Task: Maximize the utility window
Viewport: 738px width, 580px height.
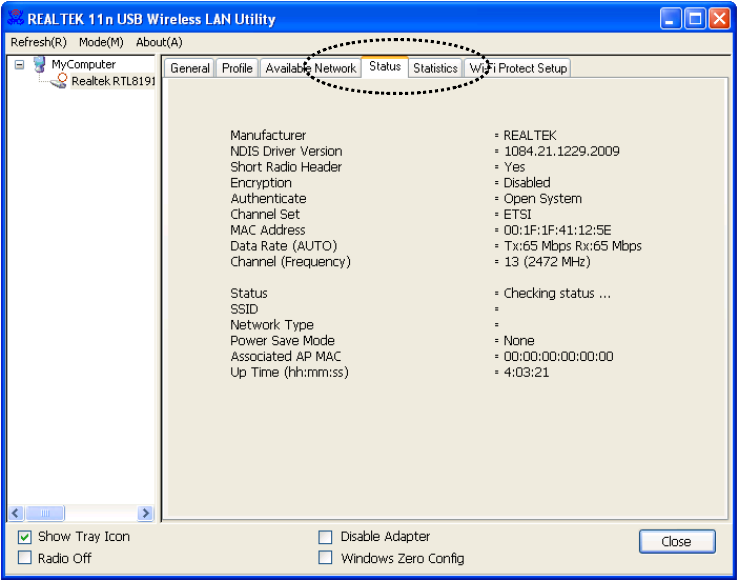Action: pyautogui.click(x=695, y=19)
